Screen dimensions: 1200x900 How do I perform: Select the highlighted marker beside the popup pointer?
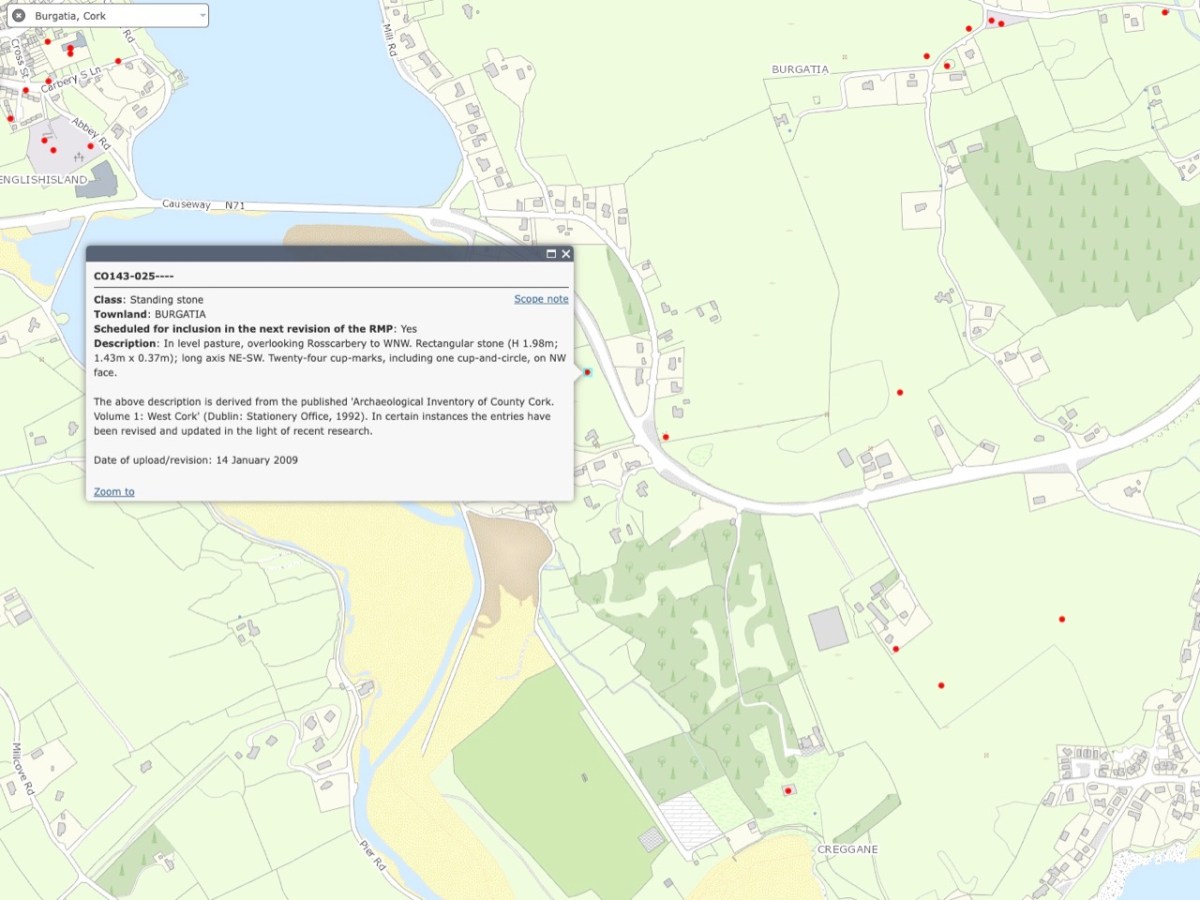coord(588,372)
